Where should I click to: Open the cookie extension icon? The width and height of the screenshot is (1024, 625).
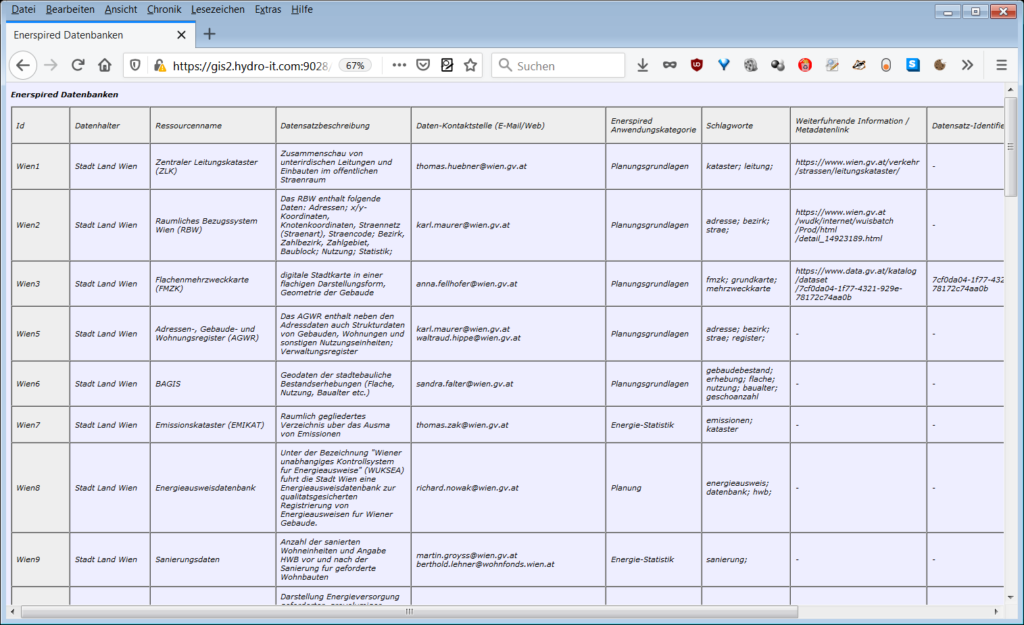click(x=940, y=65)
